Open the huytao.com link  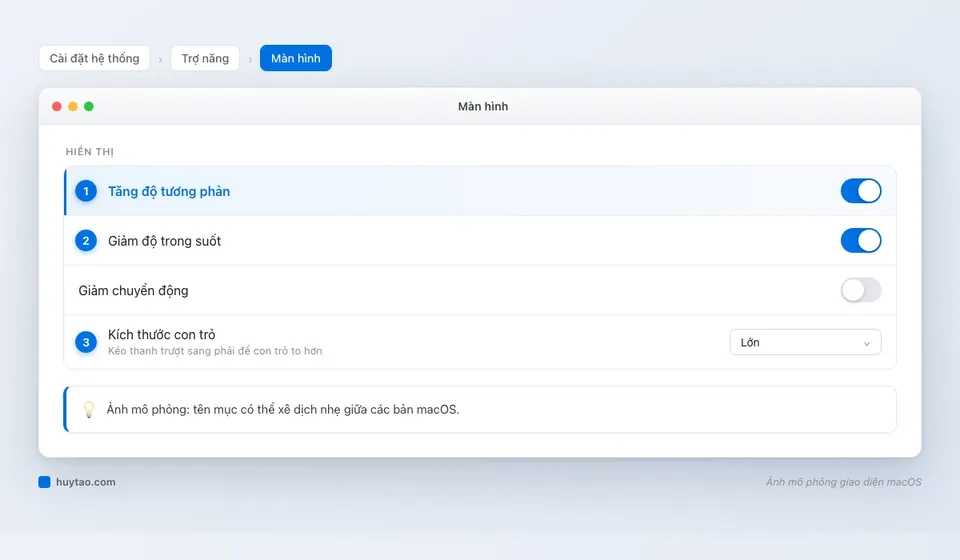86,482
